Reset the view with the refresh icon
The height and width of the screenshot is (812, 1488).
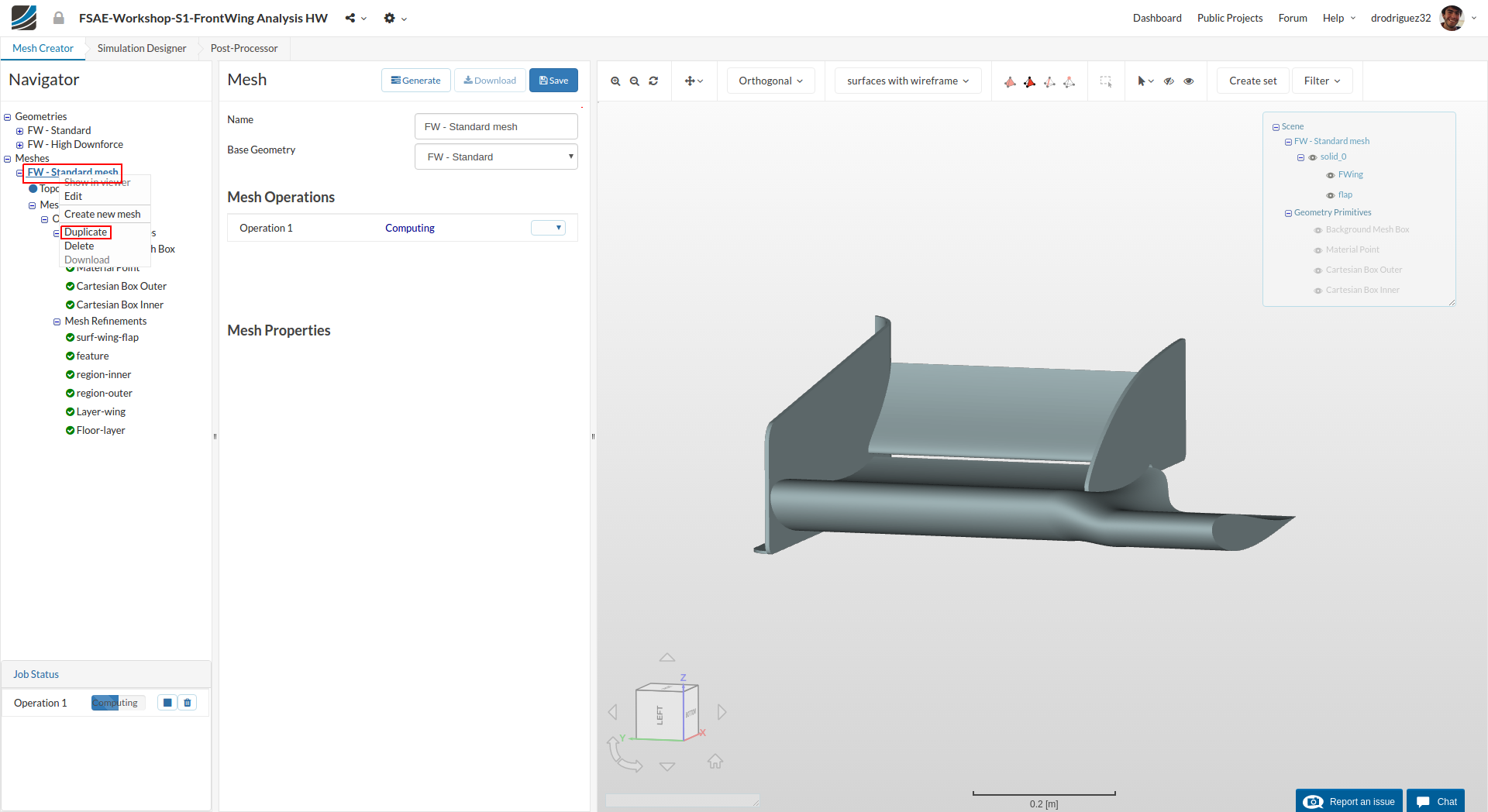coord(653,81)
